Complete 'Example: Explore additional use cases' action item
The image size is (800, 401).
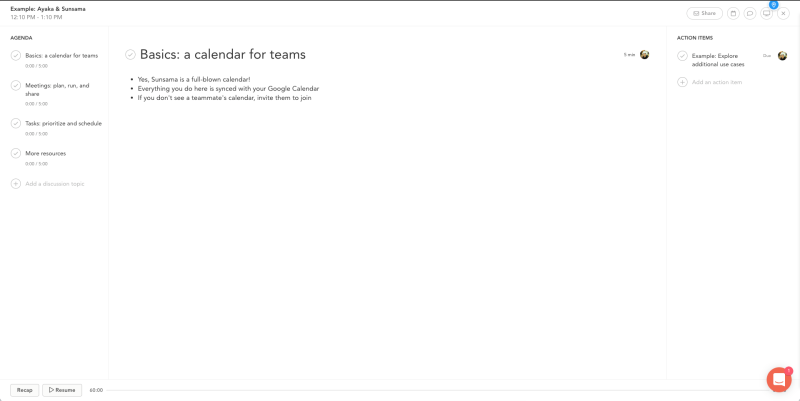(x=682, y=56)
